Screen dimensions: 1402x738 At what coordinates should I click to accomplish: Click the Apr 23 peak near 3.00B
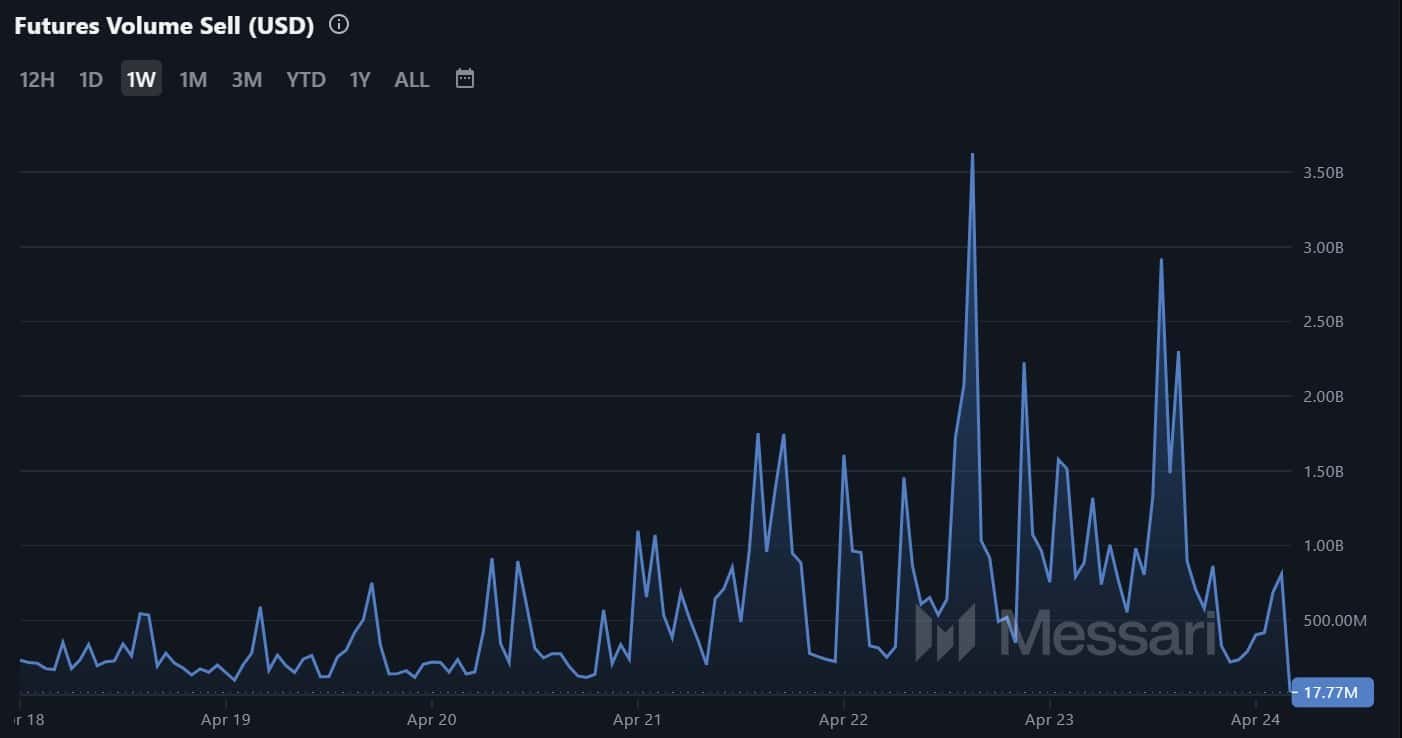1161,260
